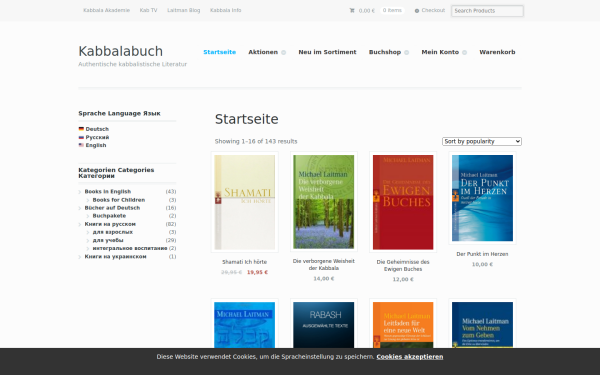Open the Mein Konto menu item

440,52
